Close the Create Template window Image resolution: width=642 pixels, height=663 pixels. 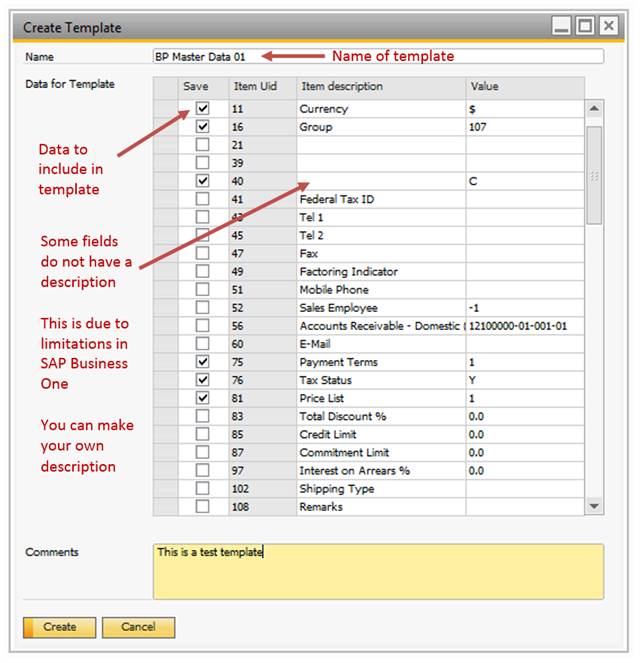[609, 26]
